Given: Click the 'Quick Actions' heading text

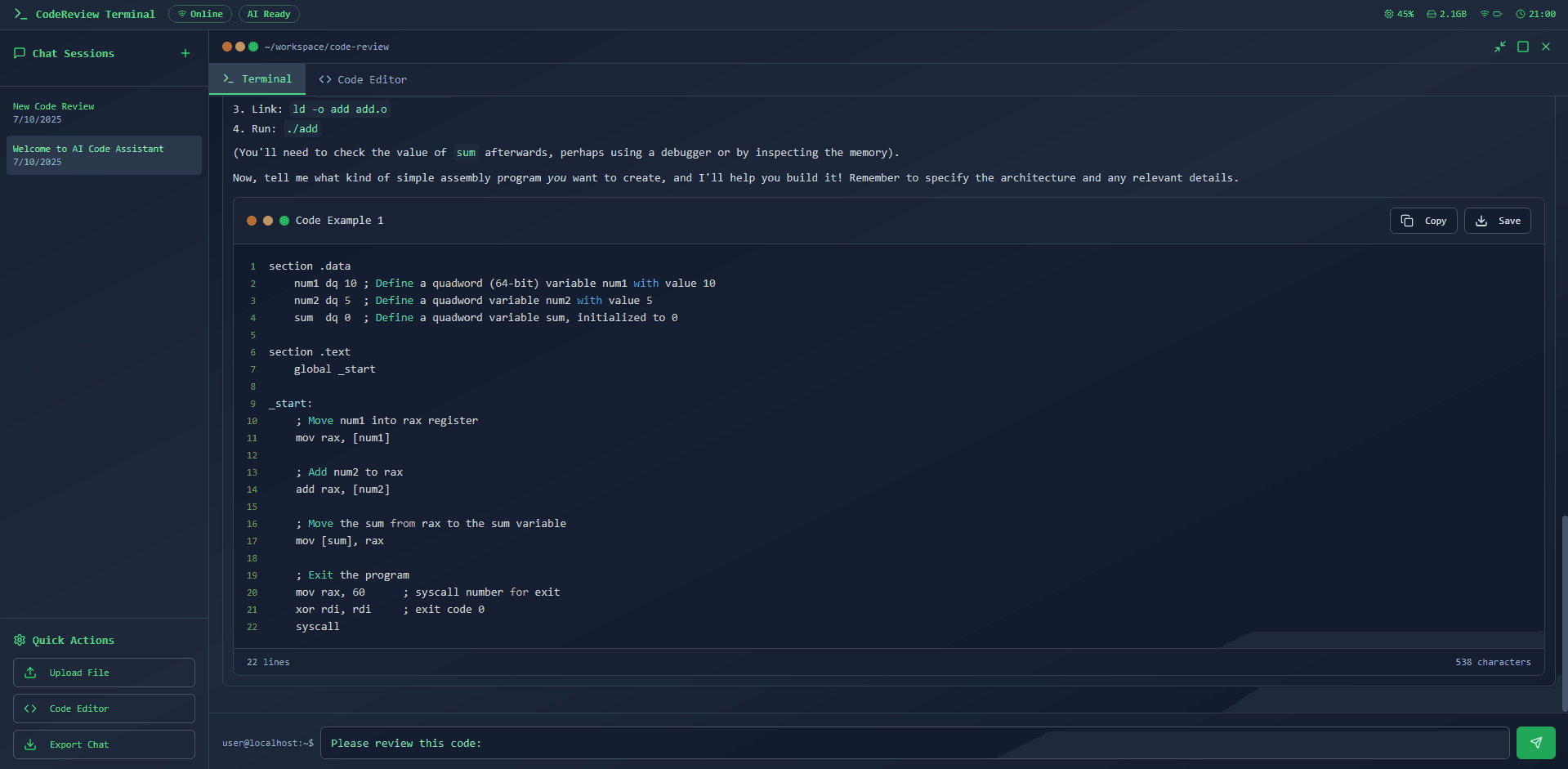Looking at the screenshot, I should pos(74,640).
